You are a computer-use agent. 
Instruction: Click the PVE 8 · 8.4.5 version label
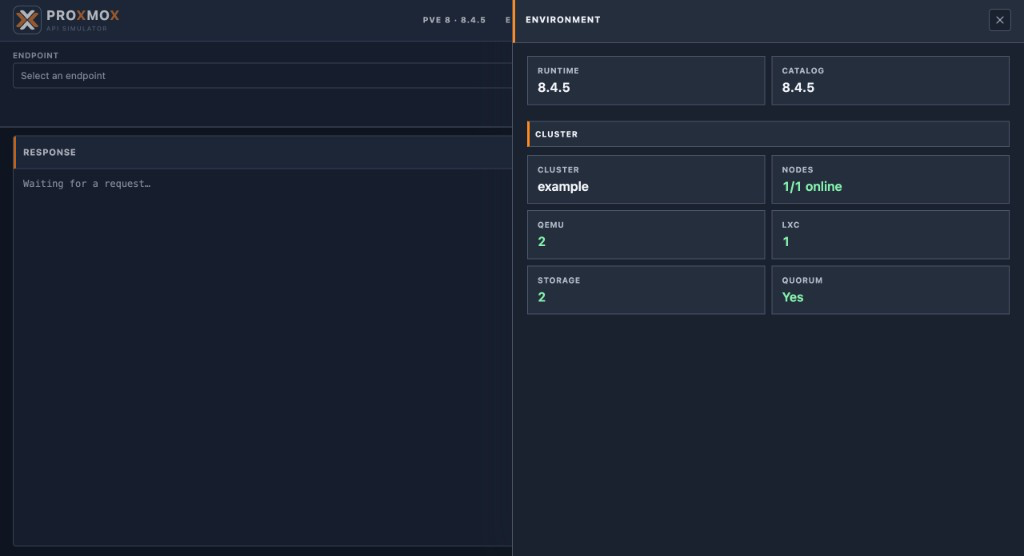pos(454,20)
